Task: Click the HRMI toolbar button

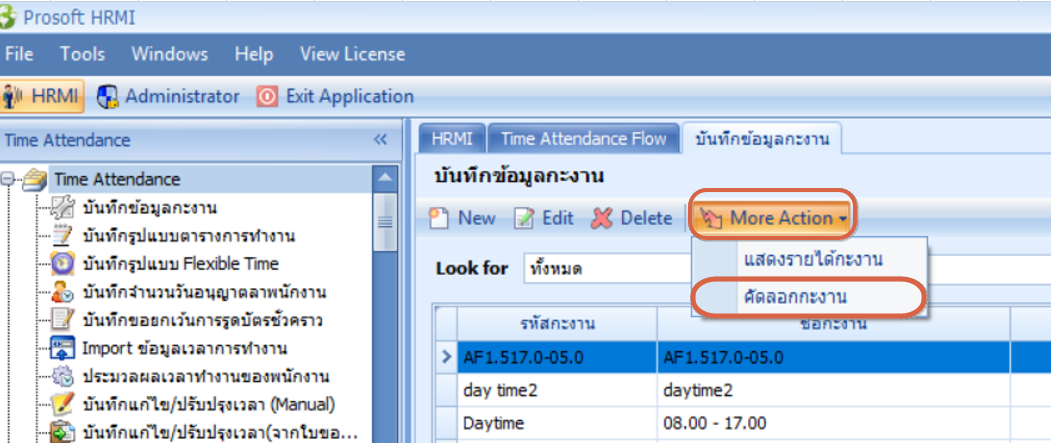Action: [x=42, y=97]
